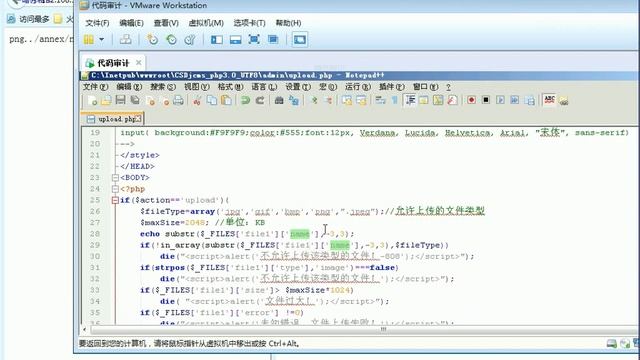Open Notepad++ 搜索(S) menu
Screen dimensions: 640x360
(163, 87)
